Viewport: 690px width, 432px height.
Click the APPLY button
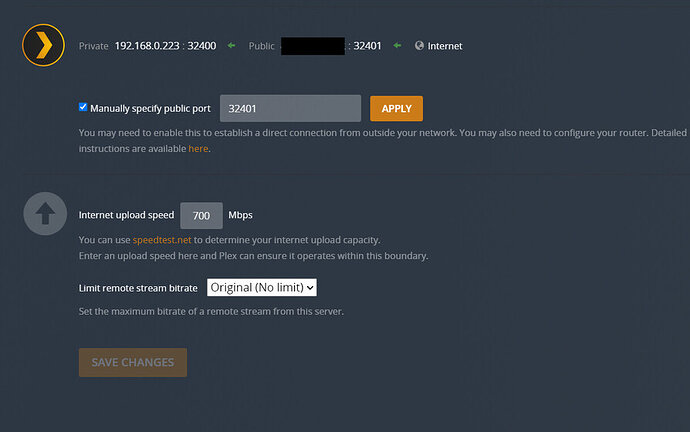click(396, 109)
